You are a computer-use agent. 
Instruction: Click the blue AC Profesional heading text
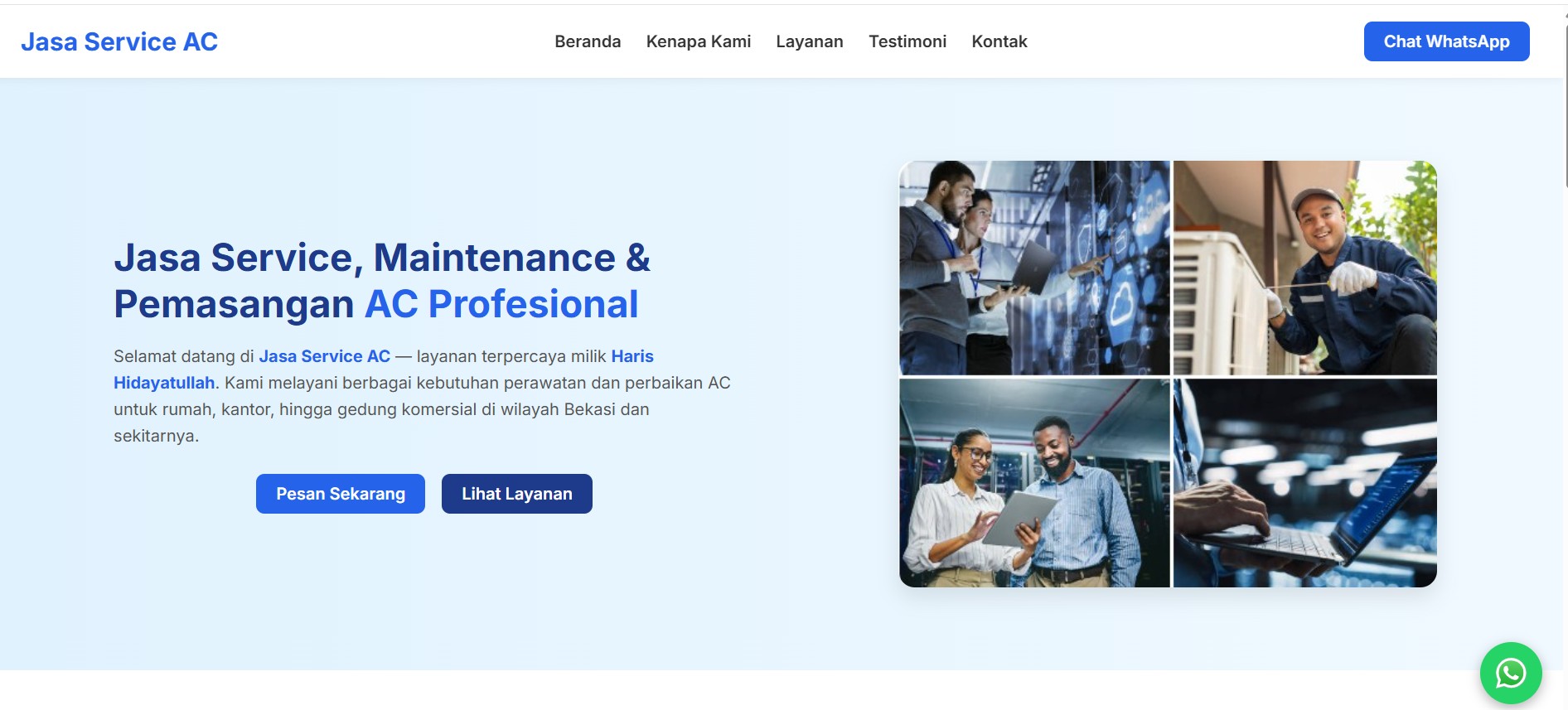501,304
